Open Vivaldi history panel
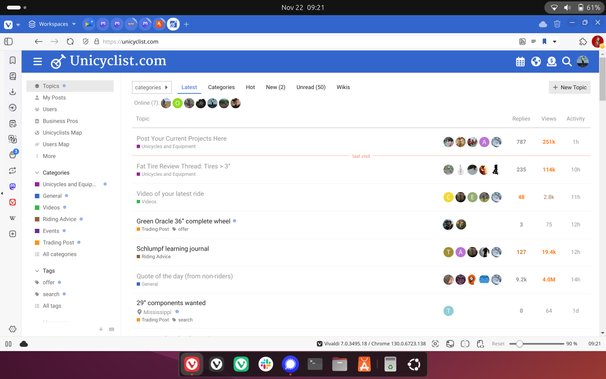Image resolution: width=606 pixels, height=379 pixels. (x=12, y=107)
